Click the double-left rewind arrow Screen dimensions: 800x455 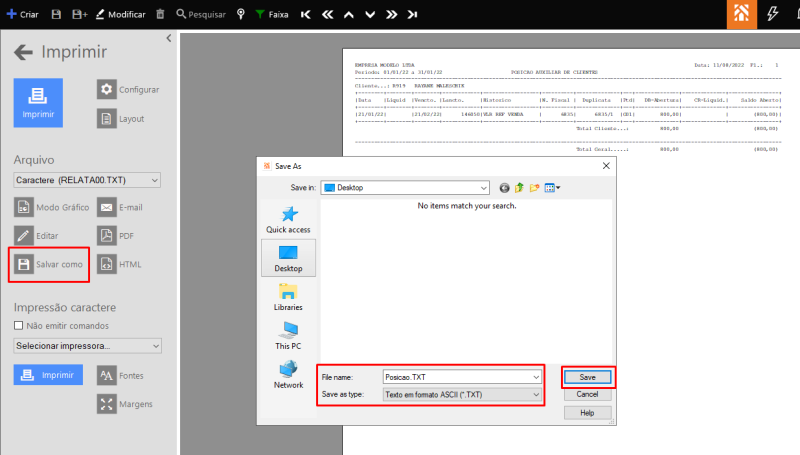328,14
